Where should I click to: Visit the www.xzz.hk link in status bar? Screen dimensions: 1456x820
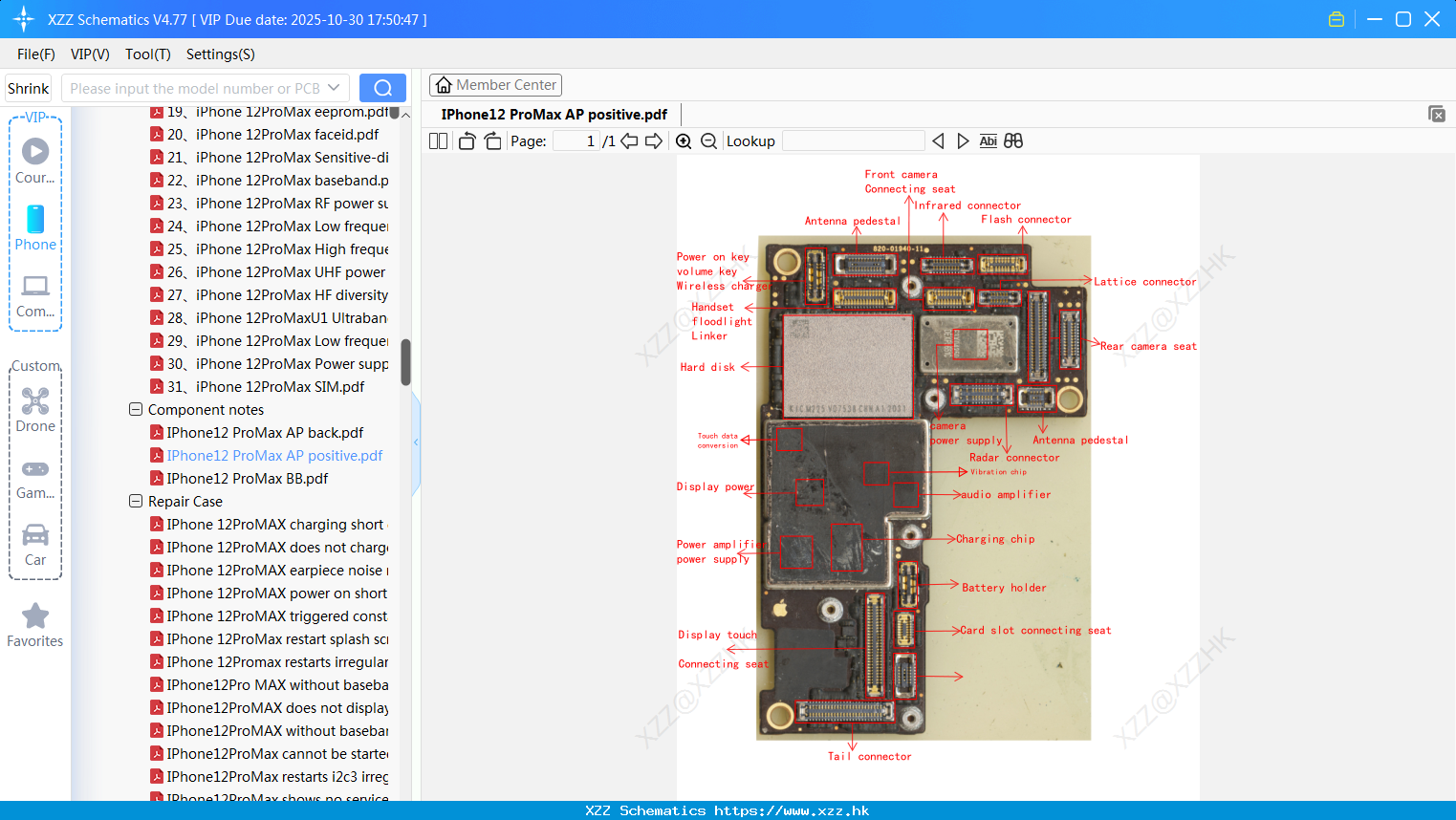tap(792, 810)
